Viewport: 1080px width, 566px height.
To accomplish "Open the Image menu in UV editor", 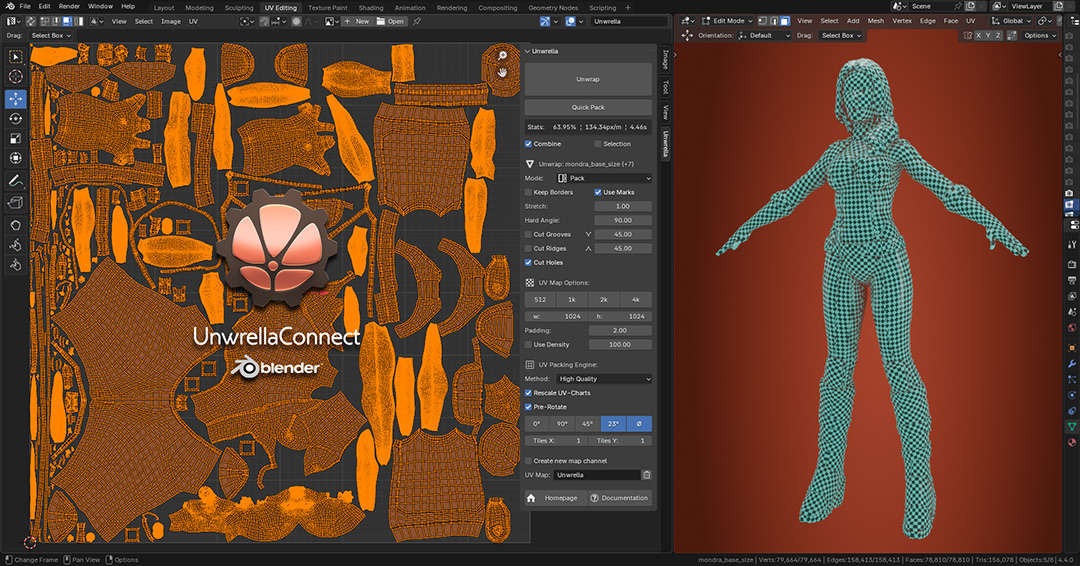I will point(171,21).
